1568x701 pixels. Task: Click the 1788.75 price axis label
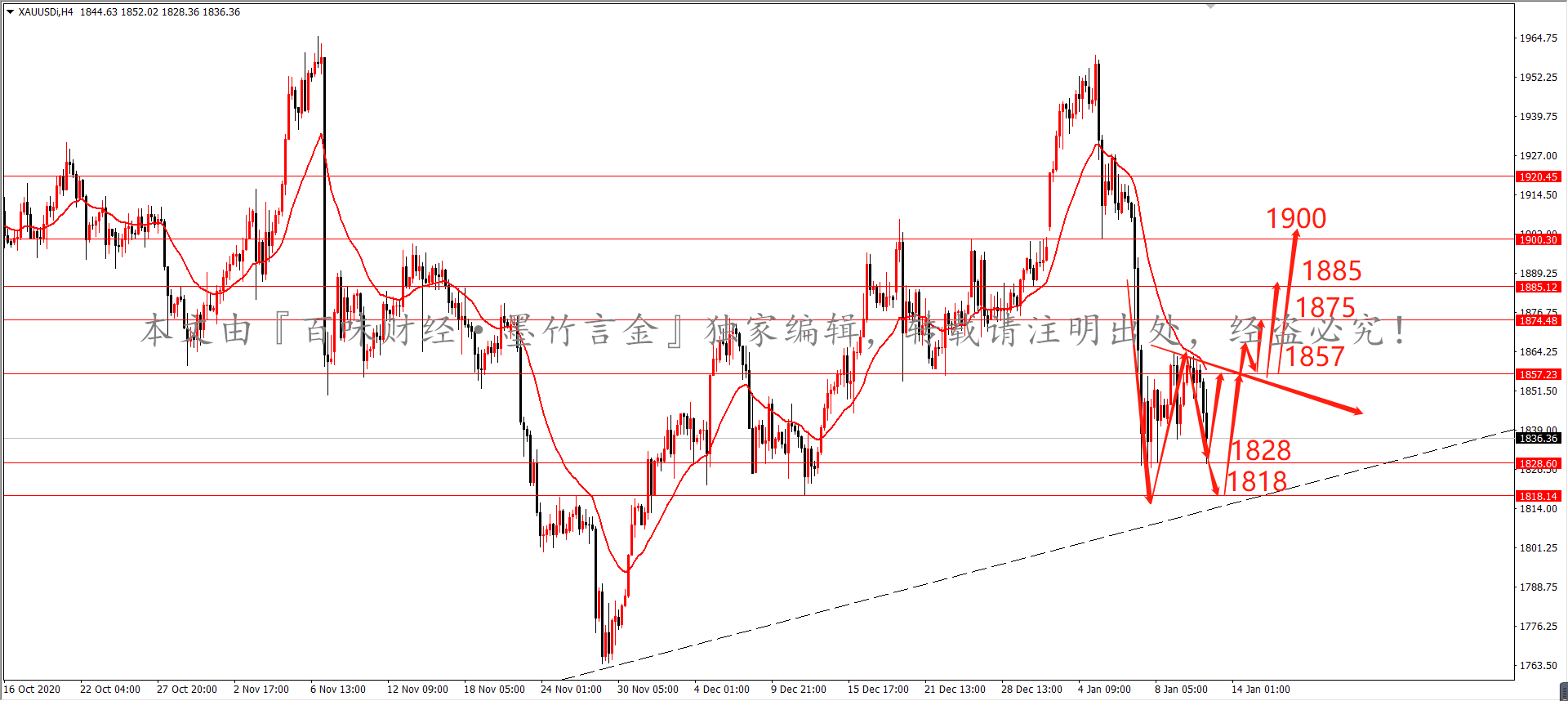click(1538, 587)
